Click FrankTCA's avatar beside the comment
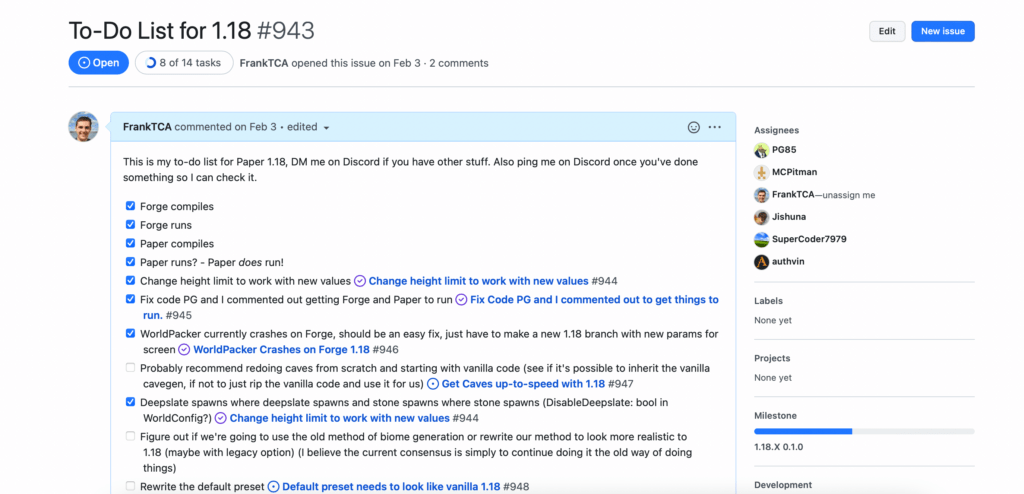 click(x=84, y=127)
